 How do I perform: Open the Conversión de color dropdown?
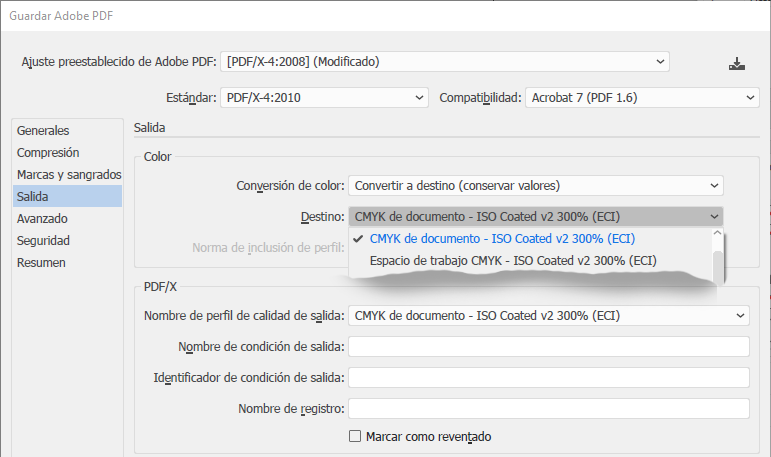535,185
